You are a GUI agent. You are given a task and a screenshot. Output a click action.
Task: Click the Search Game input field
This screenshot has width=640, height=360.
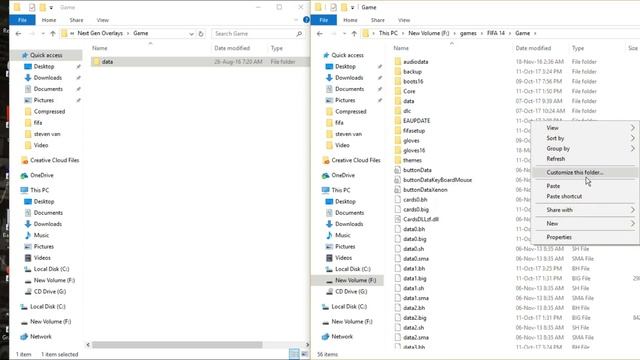(258, 33)
